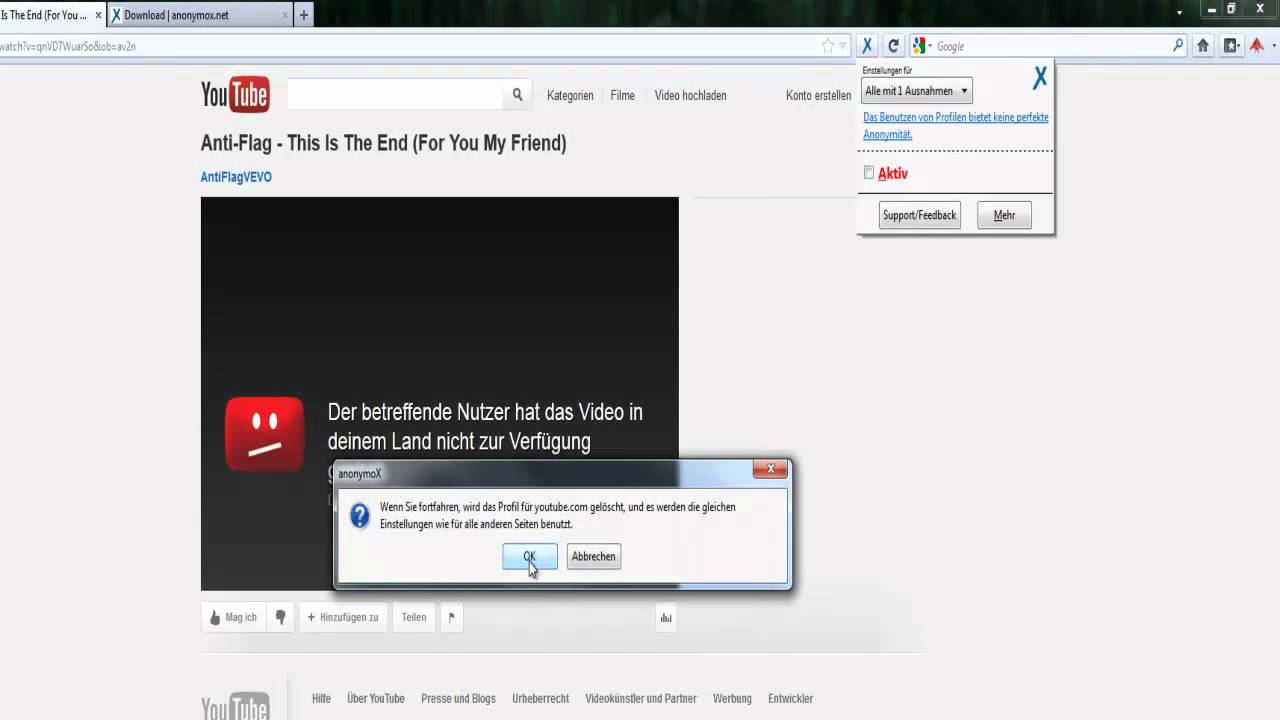Click the Mehr button
This screenshot has width=1280, height=720.
pyautogui.click(x=1004, y=215)
